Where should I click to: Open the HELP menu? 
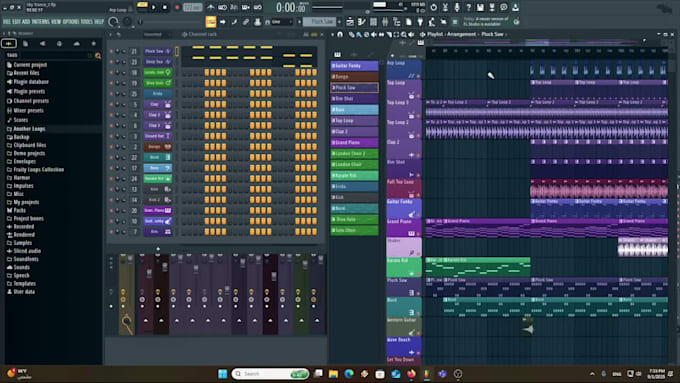click(x=99, y=21)
